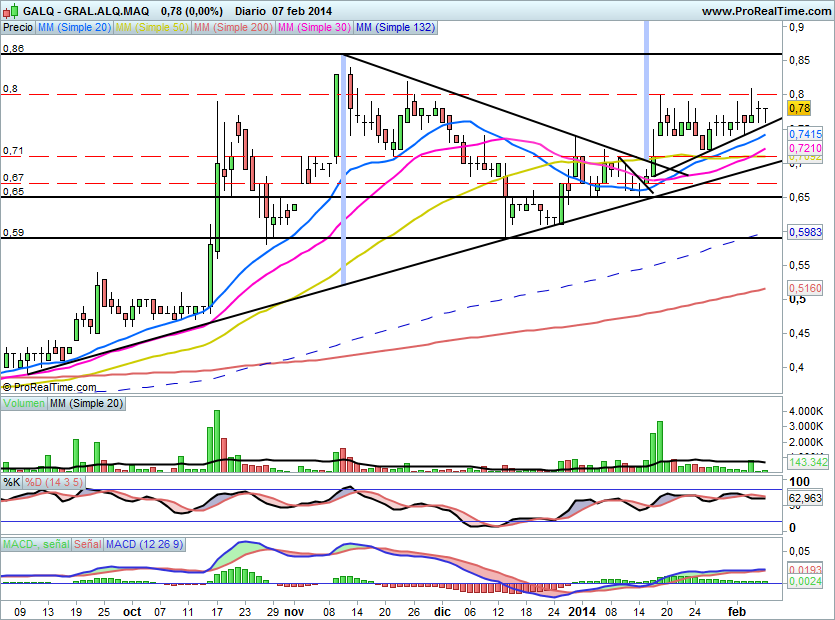Click the right vertical blue marker bar
The width and height of the screenshot is (835, 620).
pyautogui.click(x=646, y=91)
